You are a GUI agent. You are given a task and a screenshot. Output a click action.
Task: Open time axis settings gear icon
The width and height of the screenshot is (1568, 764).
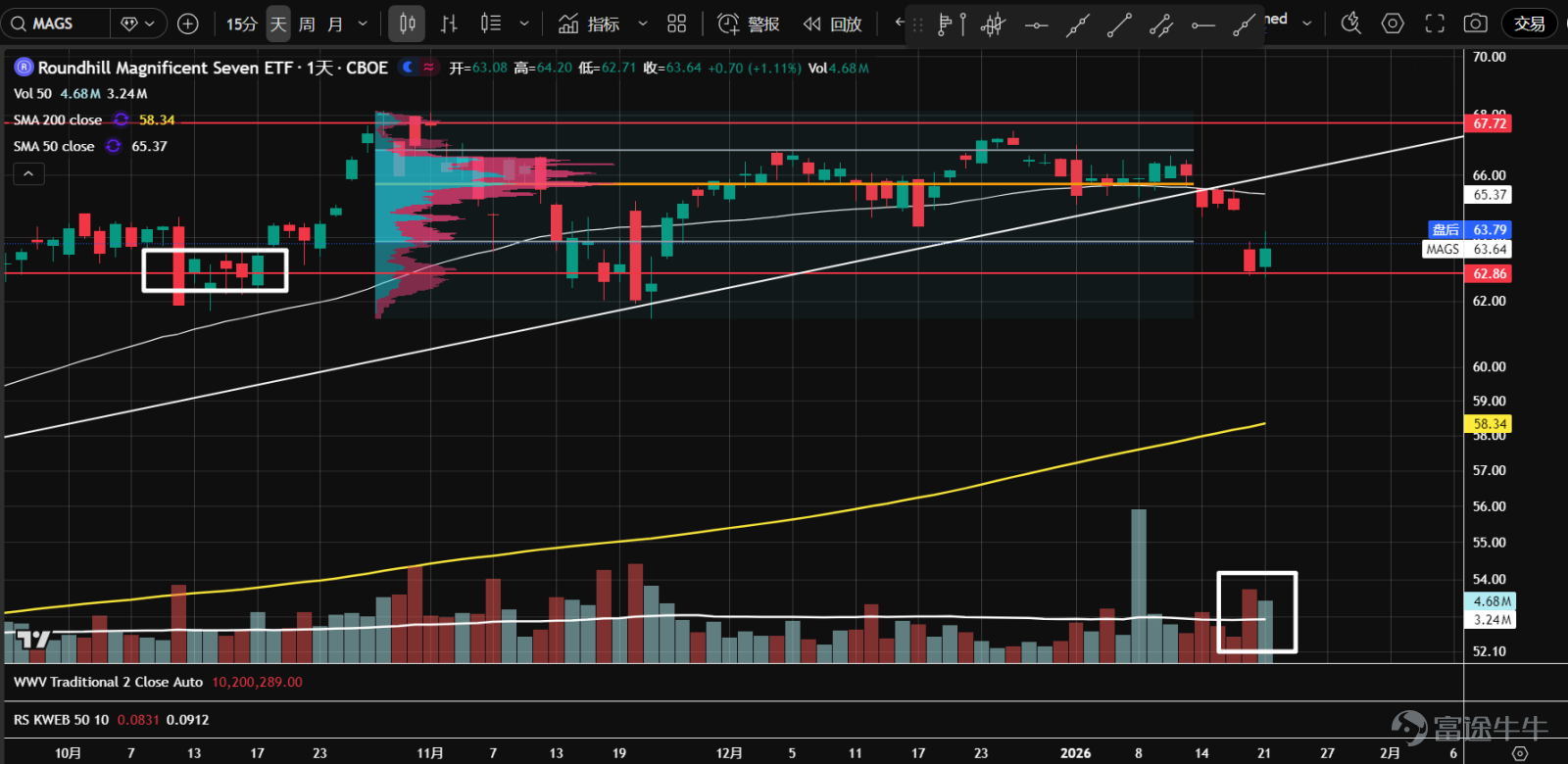[x=1519, y=753]
